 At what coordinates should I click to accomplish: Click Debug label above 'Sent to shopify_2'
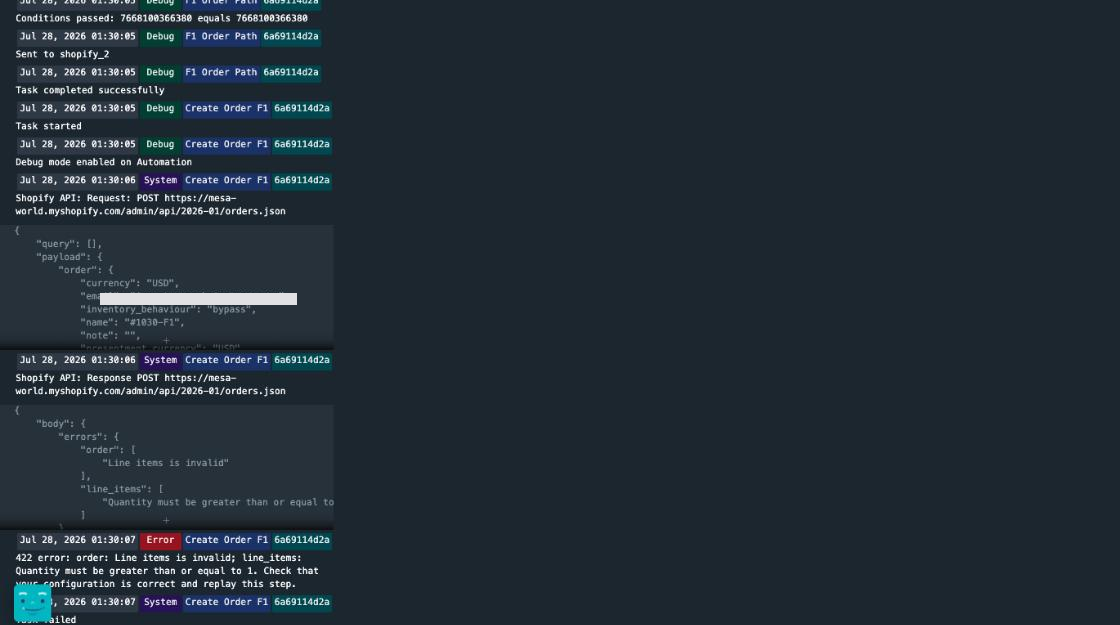click(160, 36)
